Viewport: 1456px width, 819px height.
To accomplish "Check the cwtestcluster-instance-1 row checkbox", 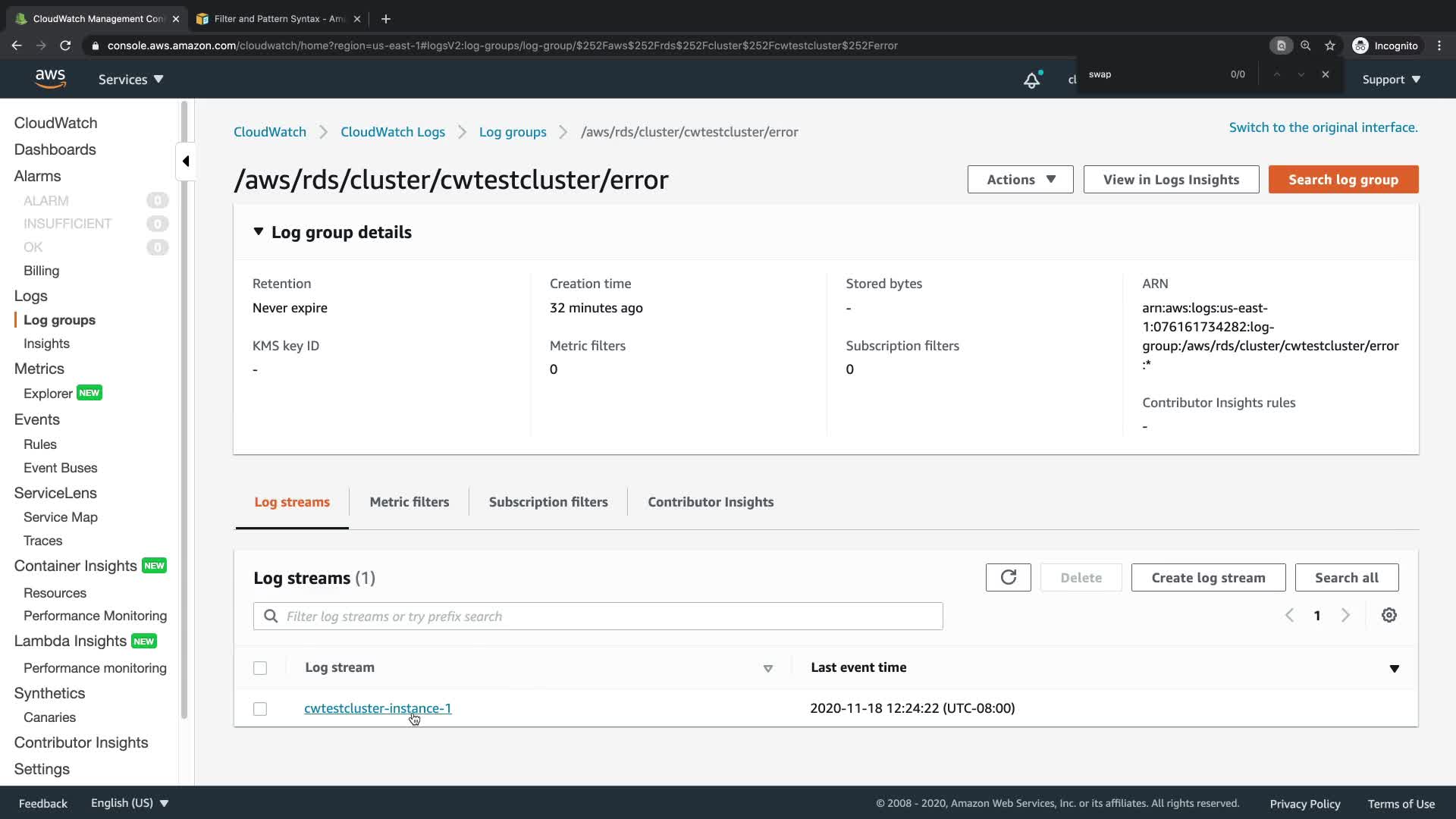I will coord(260,709).
